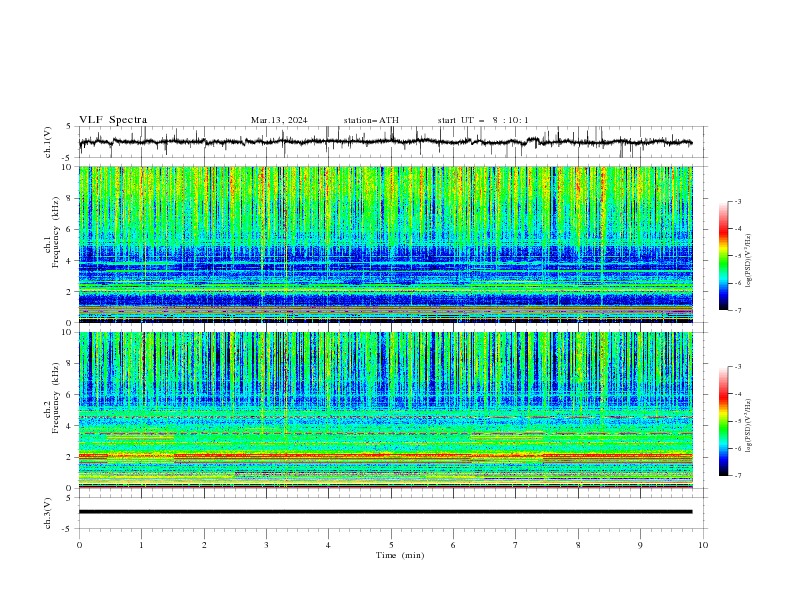Viewport: 792px width, 612px height.
Task: Click inside the ch.1 spectrogram plot
Action: click(x=386, y=244)
